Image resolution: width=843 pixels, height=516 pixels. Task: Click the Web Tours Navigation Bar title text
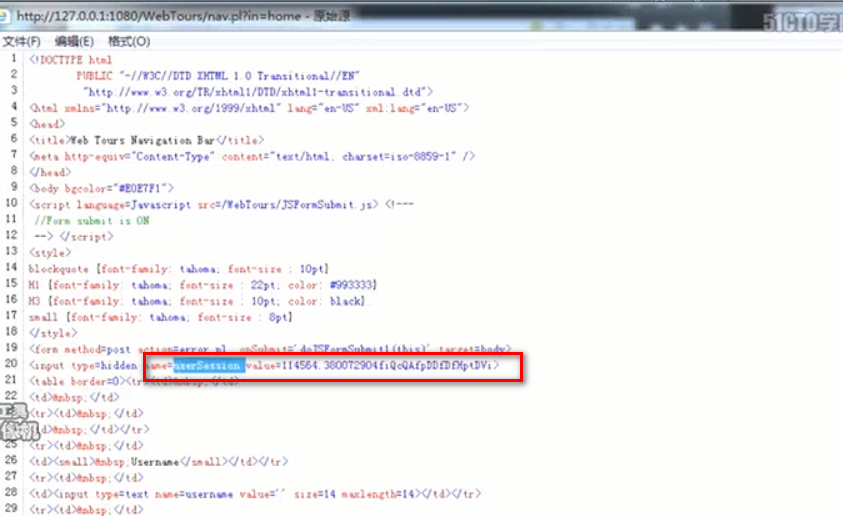pyautogui.click(x=143, y=140)
